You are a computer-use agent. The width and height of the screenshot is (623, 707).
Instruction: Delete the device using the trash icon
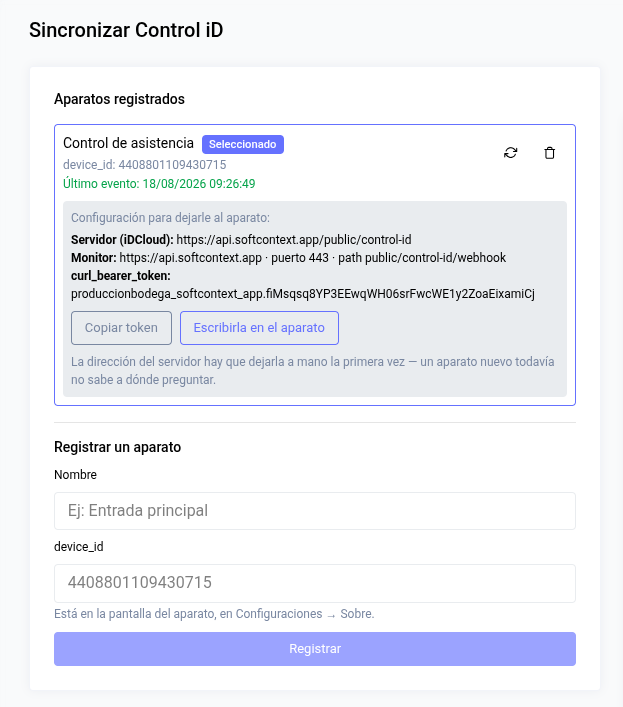point(549,153)
